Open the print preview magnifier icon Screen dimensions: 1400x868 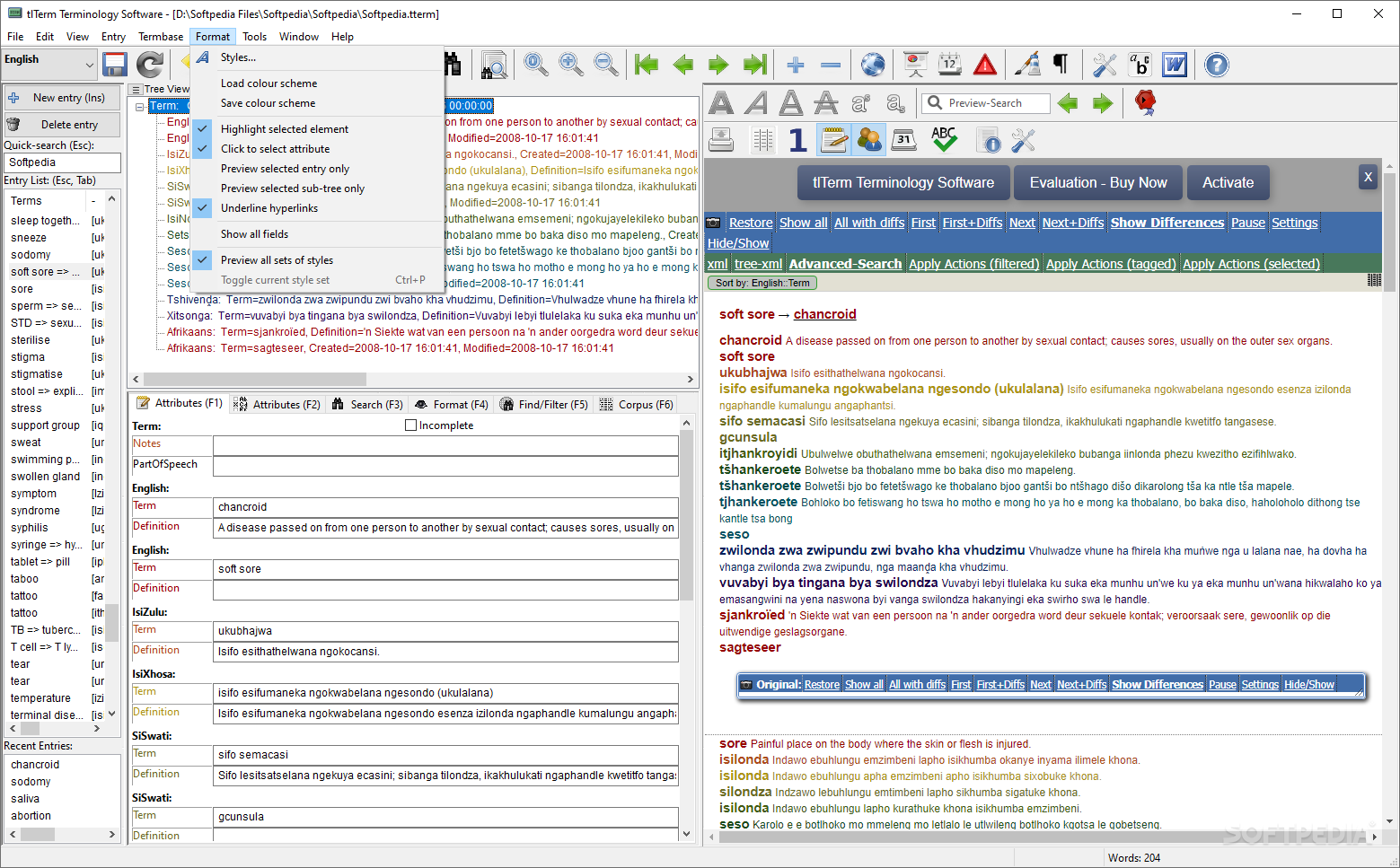coord(494,65)
